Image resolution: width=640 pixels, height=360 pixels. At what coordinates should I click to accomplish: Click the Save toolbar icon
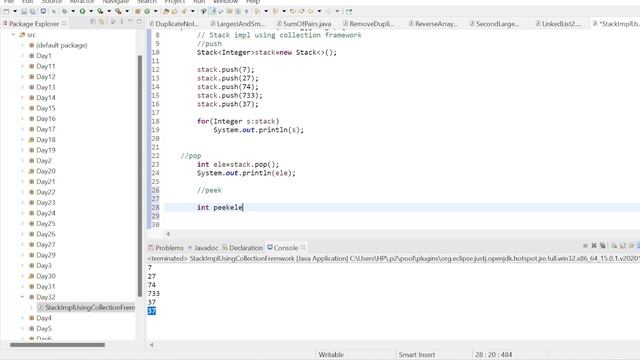24,11
